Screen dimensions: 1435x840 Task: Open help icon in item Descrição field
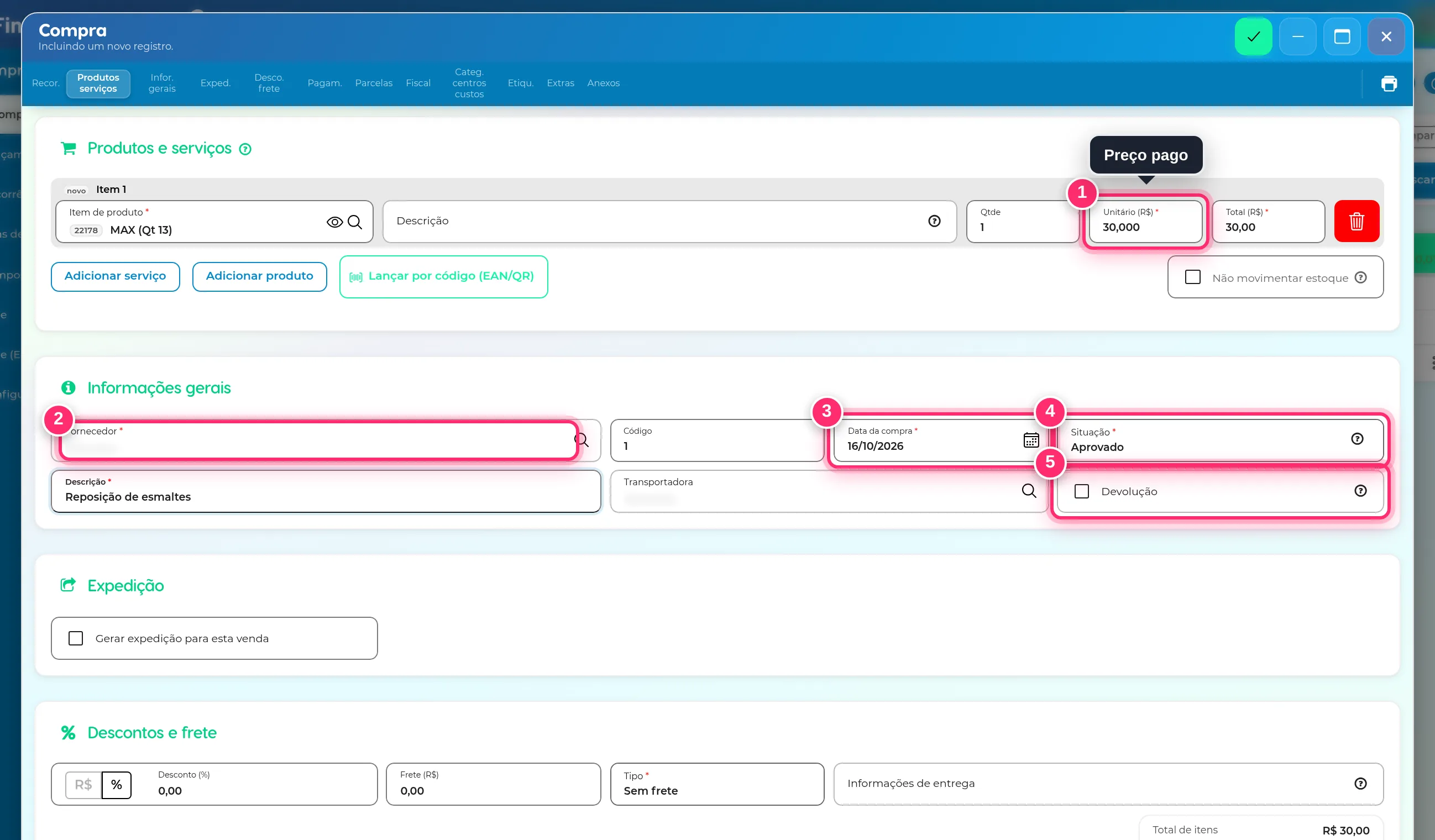pyautogui.click(x=934, y=221)
